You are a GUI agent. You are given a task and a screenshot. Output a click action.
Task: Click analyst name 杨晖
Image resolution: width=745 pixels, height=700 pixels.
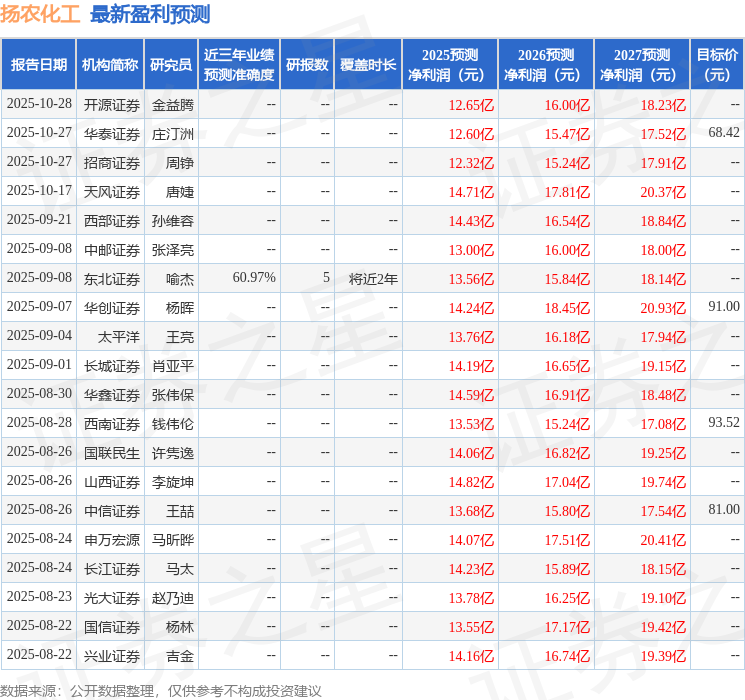pyautogui.click(x=180, y=308)
